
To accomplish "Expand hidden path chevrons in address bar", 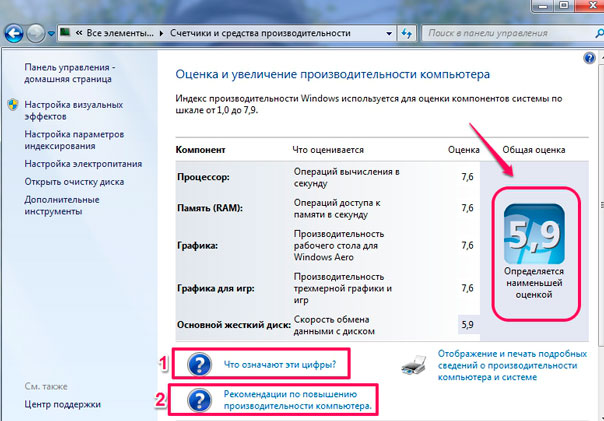I will coord(79,33).
